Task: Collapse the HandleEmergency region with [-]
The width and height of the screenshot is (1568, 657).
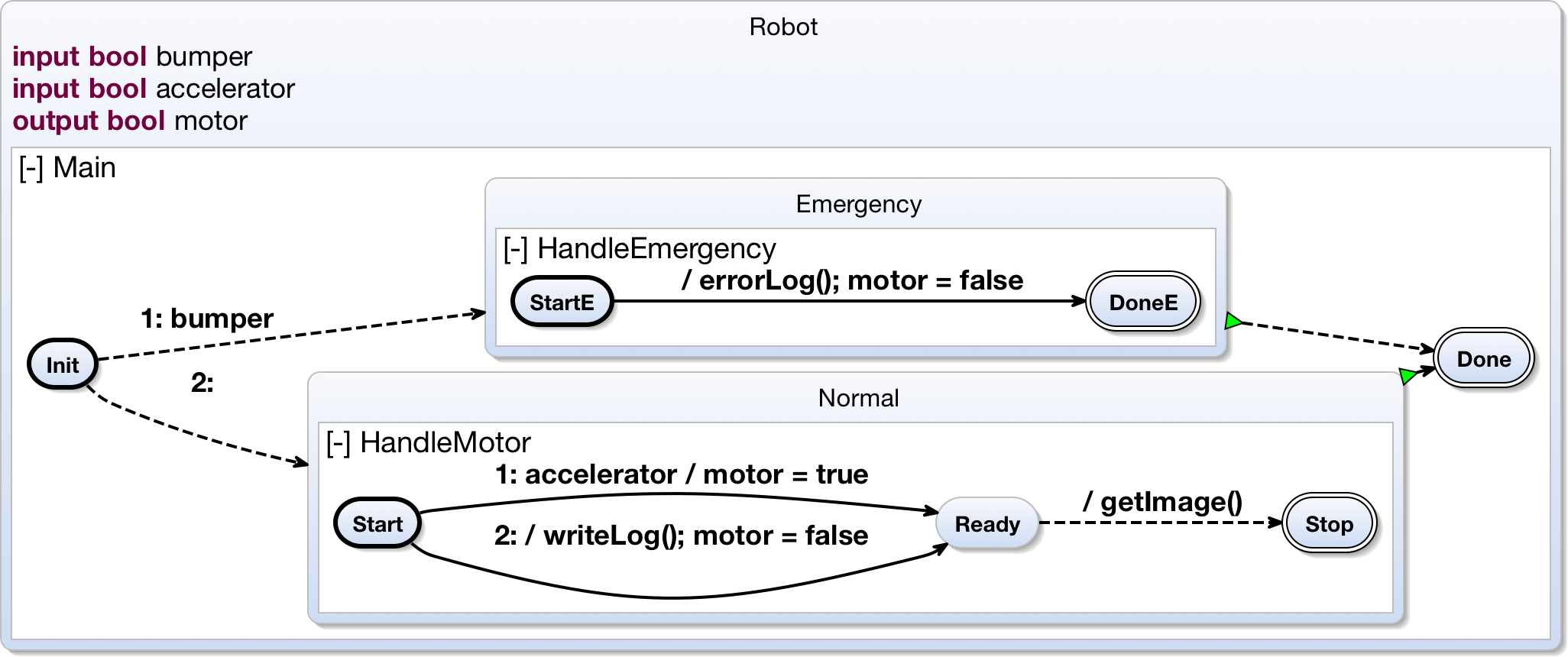Action: click(516, 250)
